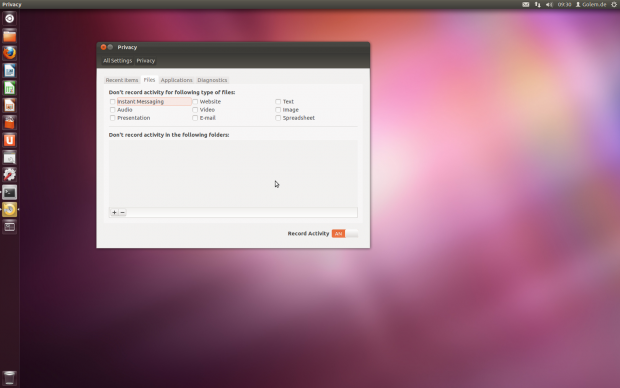Launch Firefox from the launcher
Image resolution: width=620 pixels, height=388 pixels.
tap(9, 53)
